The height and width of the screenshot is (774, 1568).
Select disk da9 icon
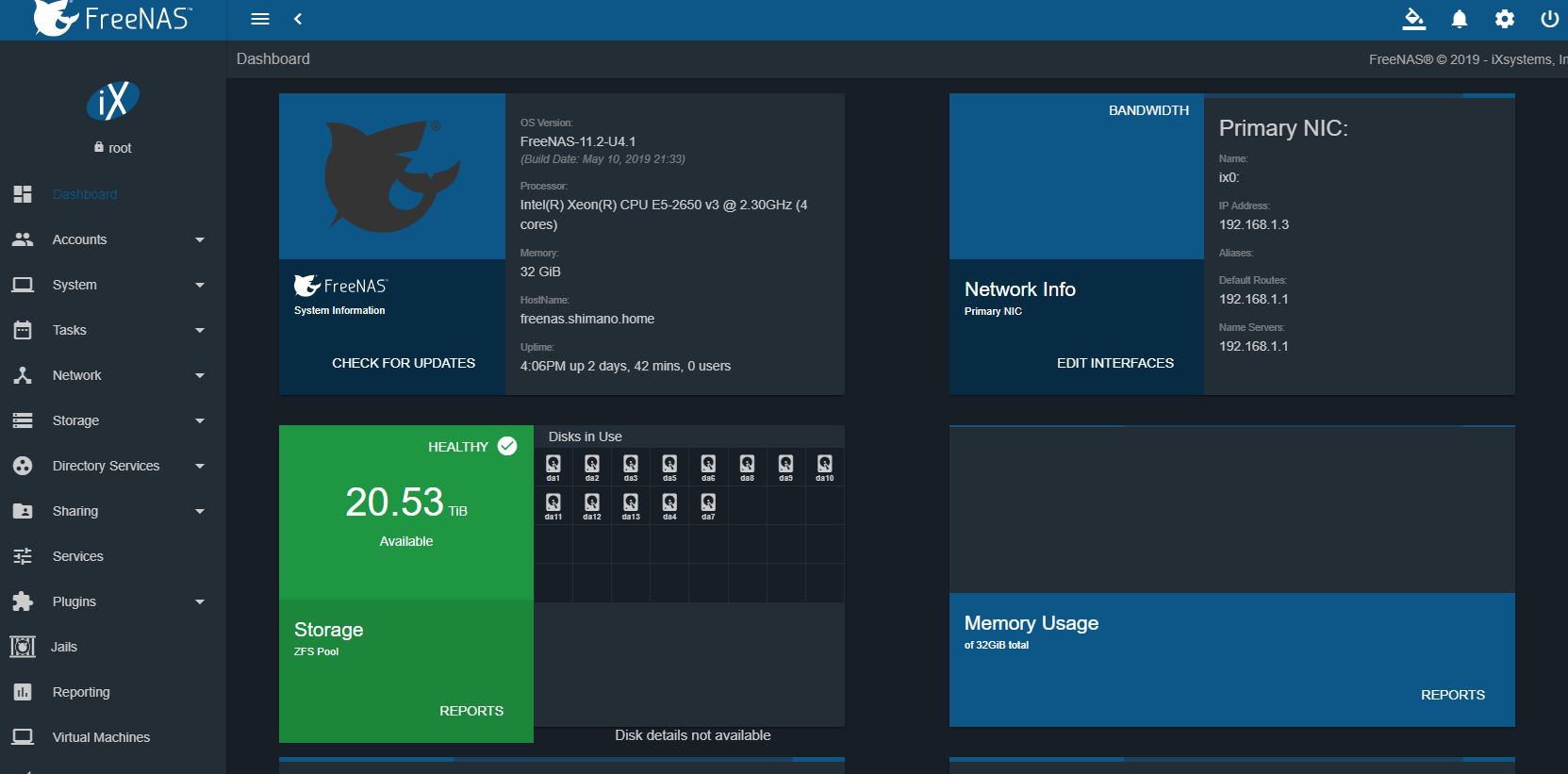(785, 467)
